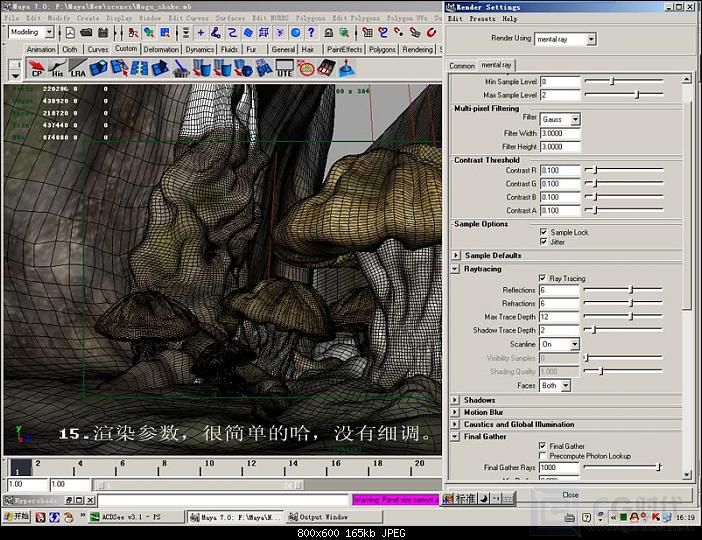702x540 pixels.
Task: Expand the Sample Defaults section
Action: (x=456, y=255)
